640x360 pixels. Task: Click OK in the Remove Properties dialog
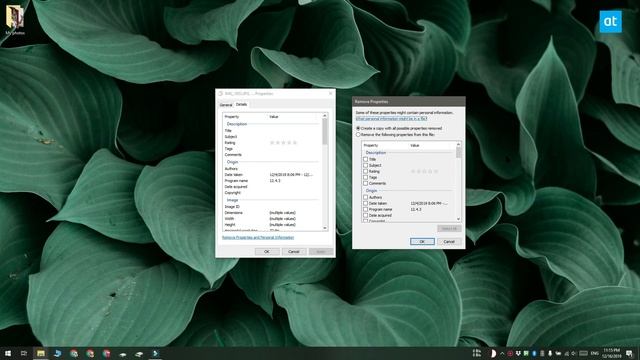(x=422, y=242)
